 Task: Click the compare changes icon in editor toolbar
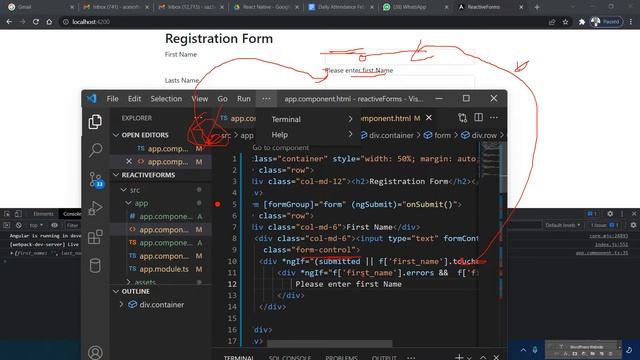pos(462,118)
